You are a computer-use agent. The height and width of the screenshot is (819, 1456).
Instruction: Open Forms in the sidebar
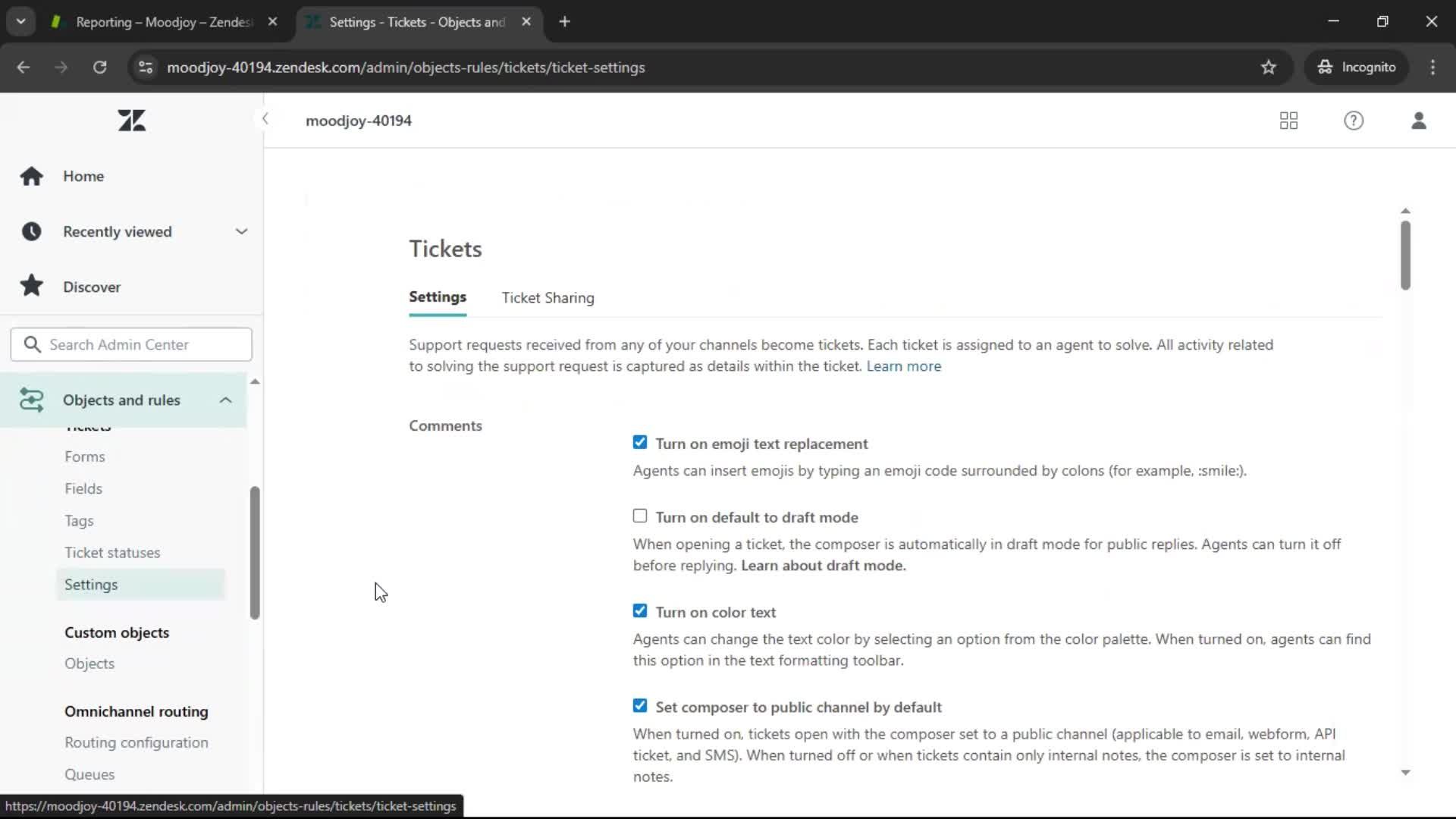tap(85, 457)
